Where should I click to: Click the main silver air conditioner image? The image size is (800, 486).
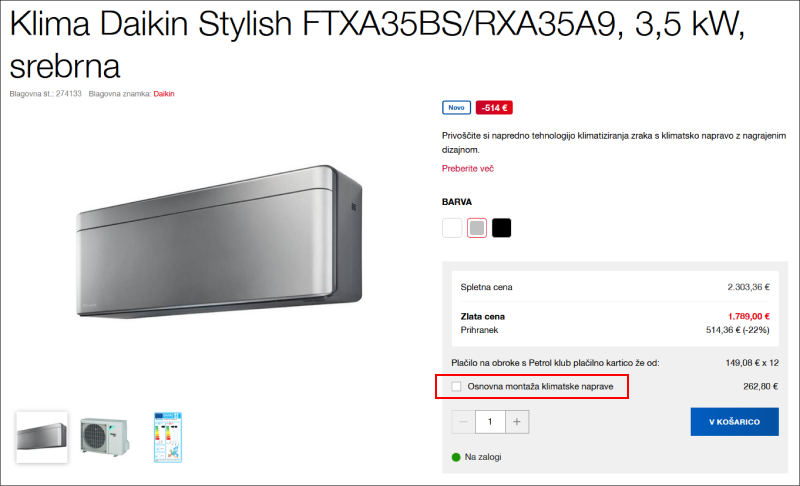click(219, 241)
